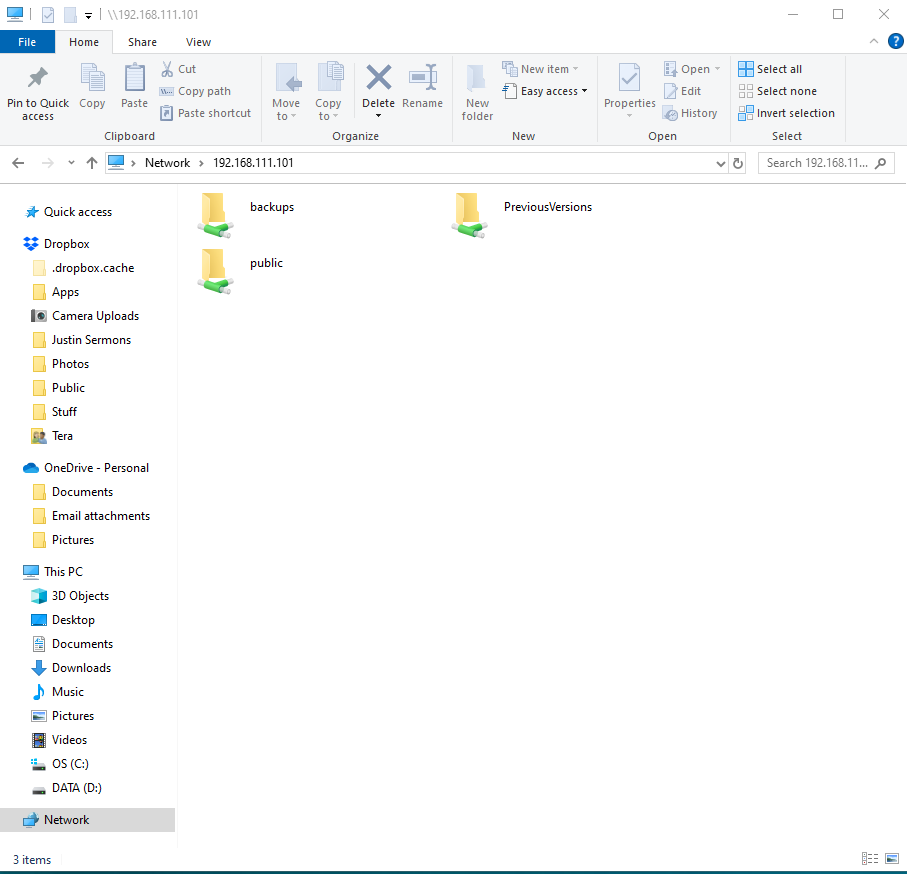Switch to details view icon in status bar
Viewport: 907px width, 874px height.
[x=870, y=858]
